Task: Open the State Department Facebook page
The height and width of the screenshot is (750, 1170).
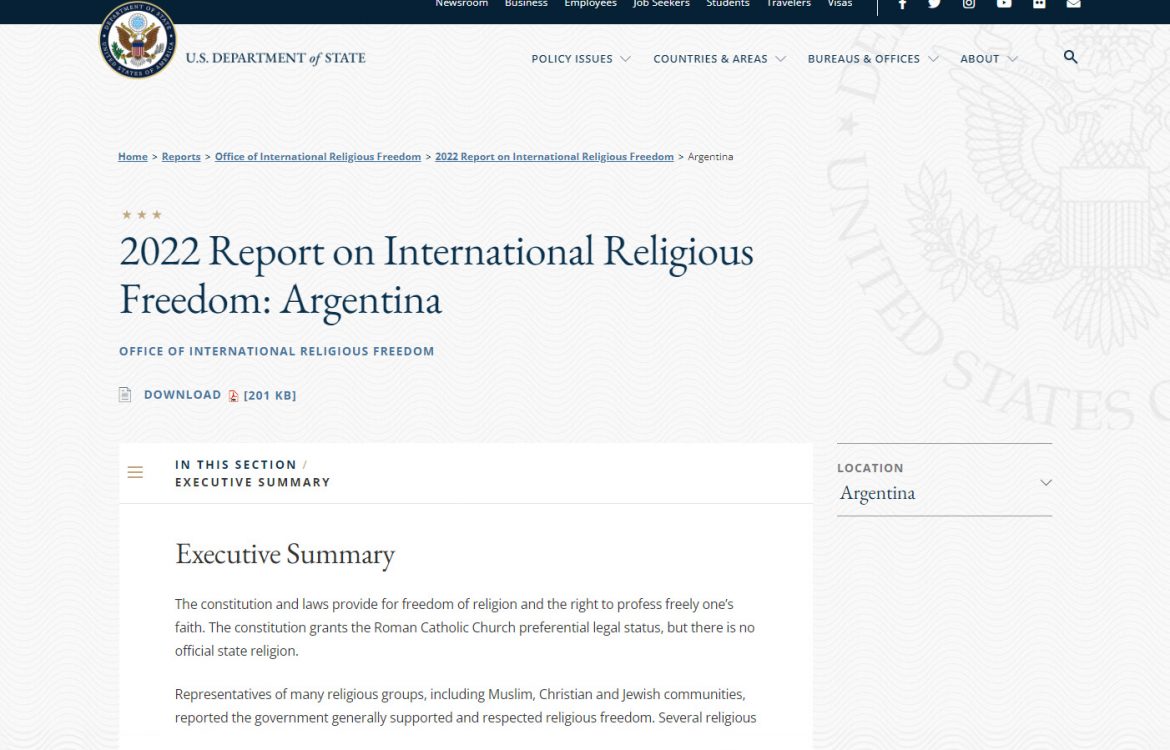Action: point(902,5)
